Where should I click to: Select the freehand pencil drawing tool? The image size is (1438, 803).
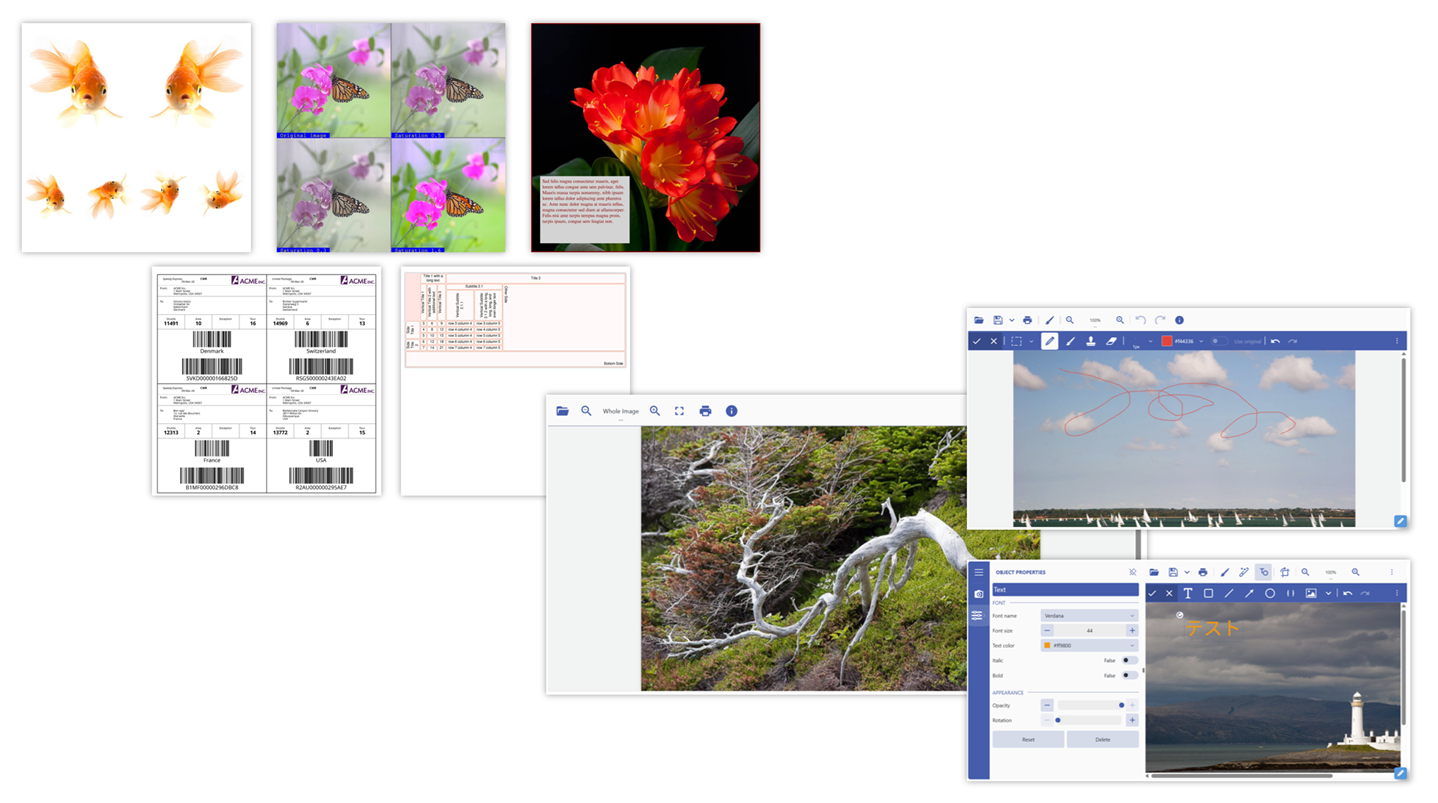(1048, 341)
